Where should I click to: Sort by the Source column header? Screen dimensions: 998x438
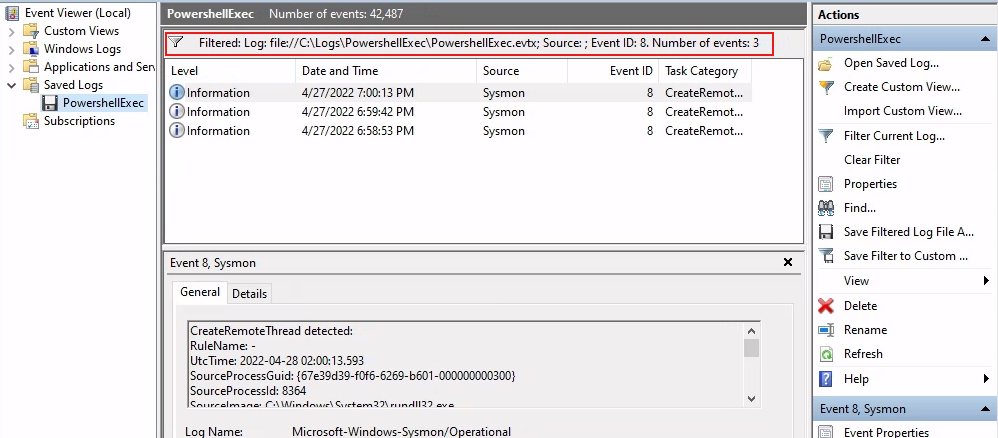[x=522, y=71]
